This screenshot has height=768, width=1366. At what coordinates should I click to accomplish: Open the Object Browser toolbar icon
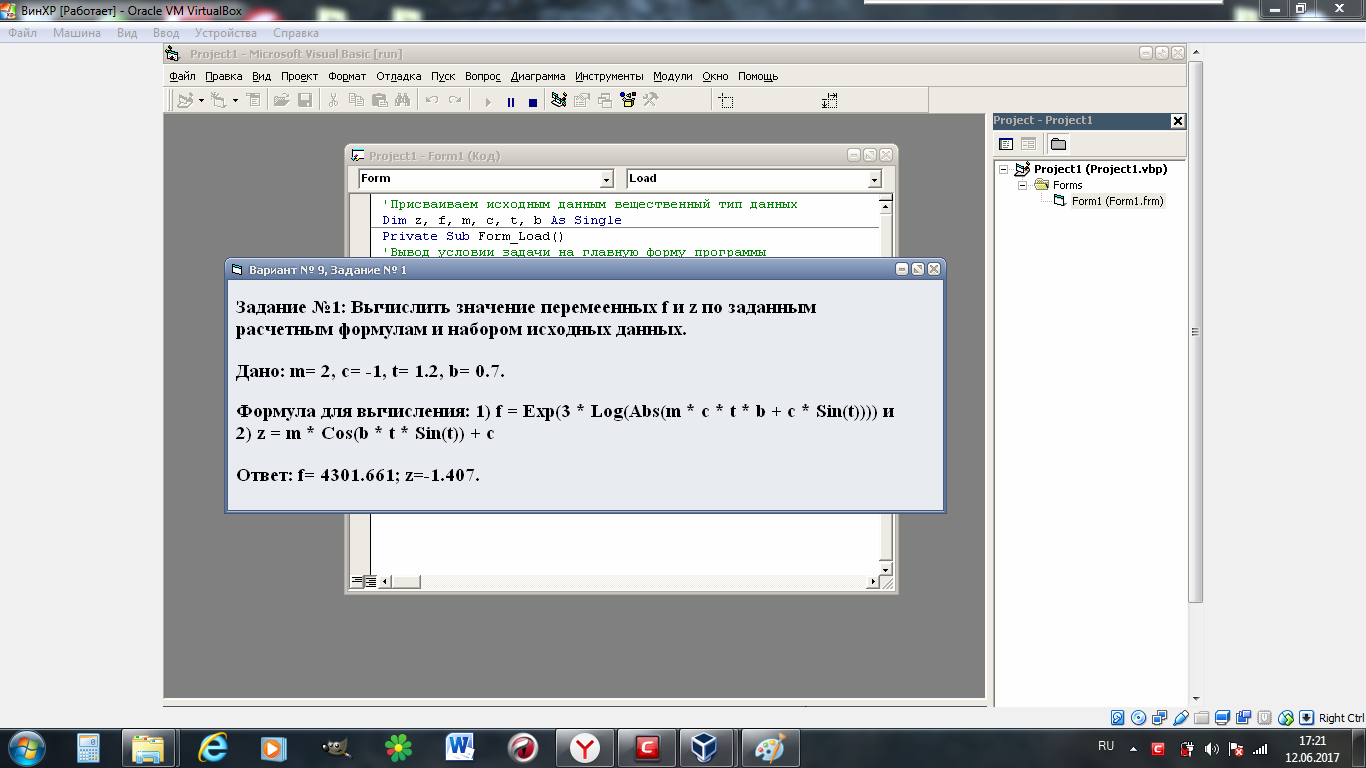coord(627,100)
